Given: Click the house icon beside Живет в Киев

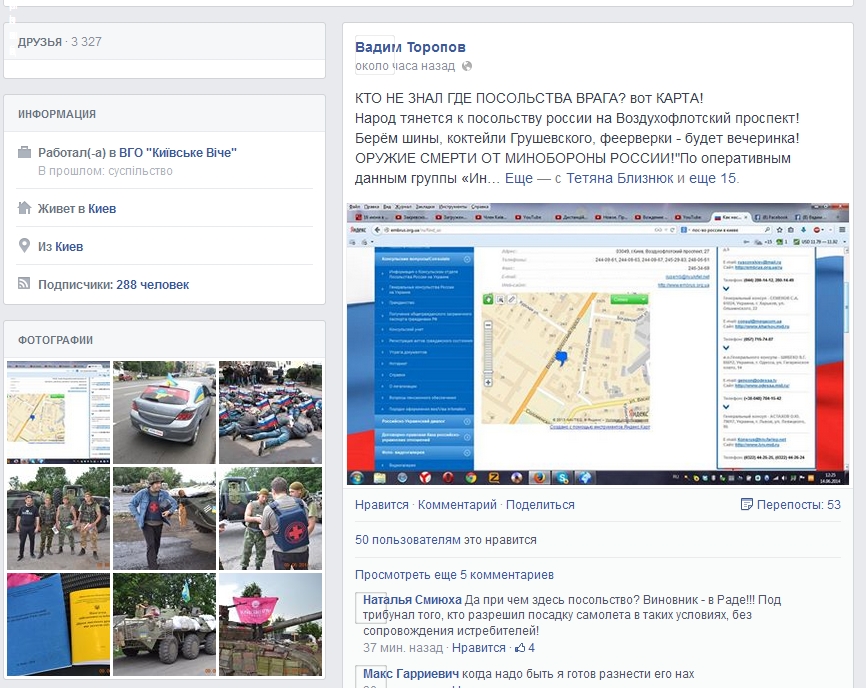Looking at the screenshot, I should 24,208.
